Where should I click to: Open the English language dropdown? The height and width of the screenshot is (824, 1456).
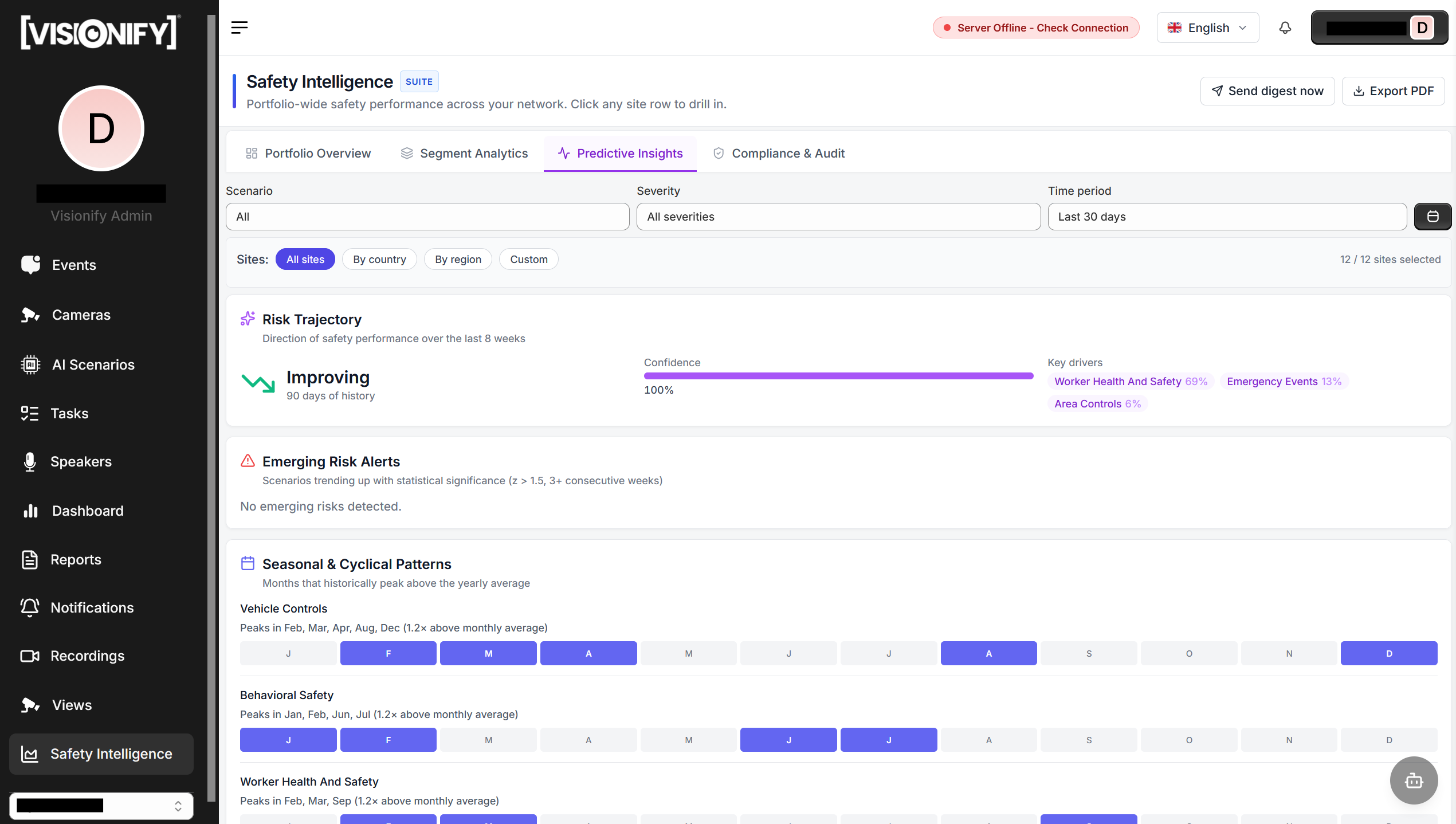click(1208, 28)
